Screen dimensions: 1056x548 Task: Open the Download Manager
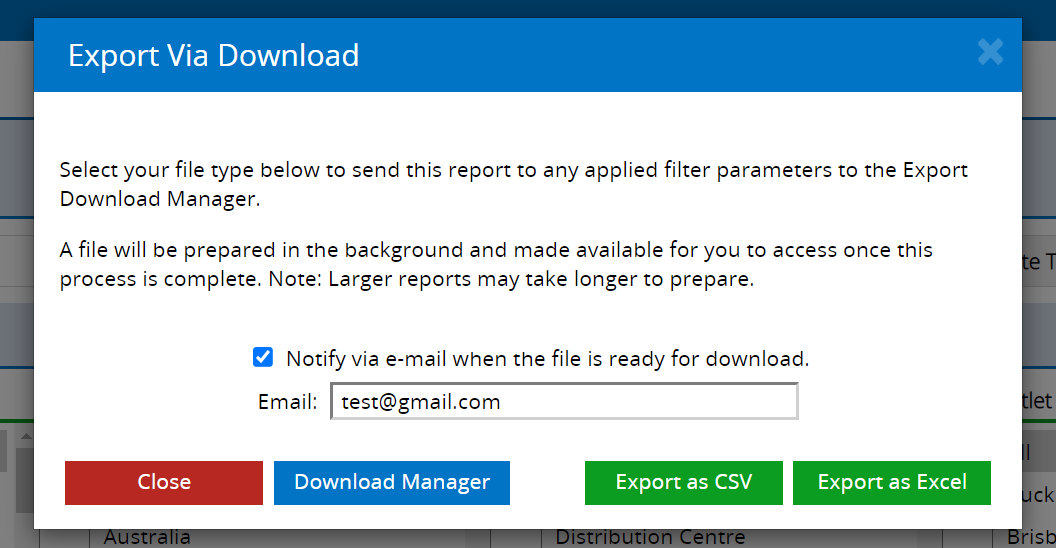[x=392, y=483]
